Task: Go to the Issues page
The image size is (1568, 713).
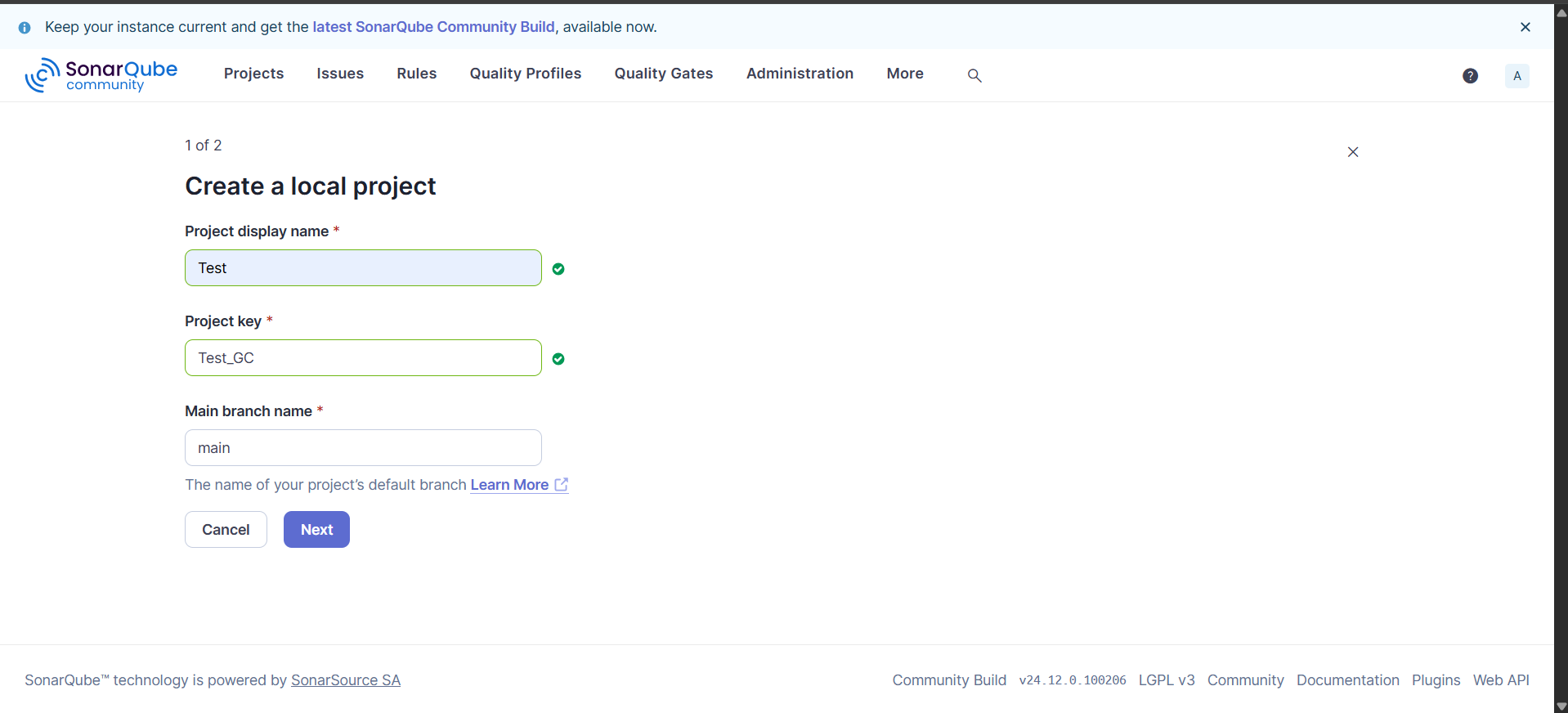Action: [x=340, y=74]
